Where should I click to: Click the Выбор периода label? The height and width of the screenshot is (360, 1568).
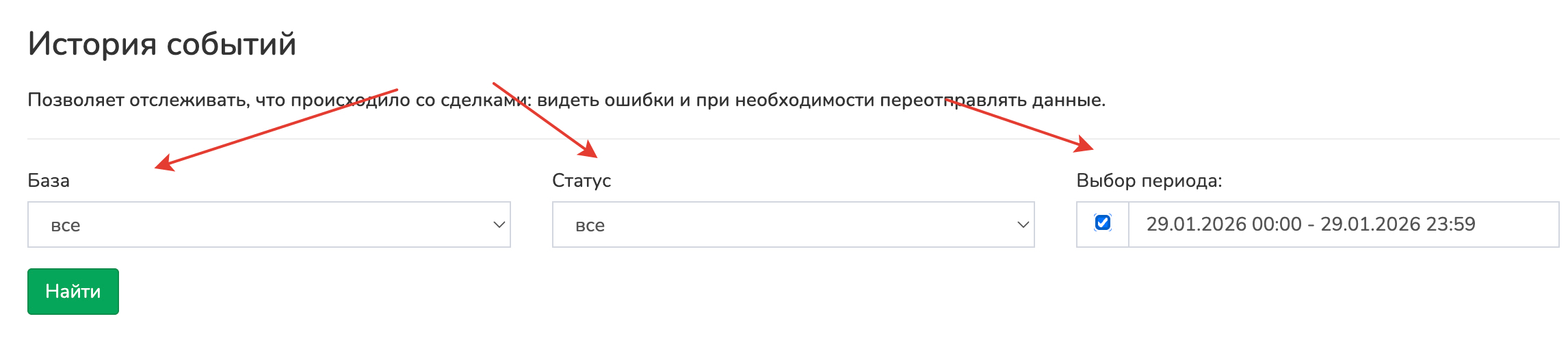pyautogui.click(x=1149, y=181)
